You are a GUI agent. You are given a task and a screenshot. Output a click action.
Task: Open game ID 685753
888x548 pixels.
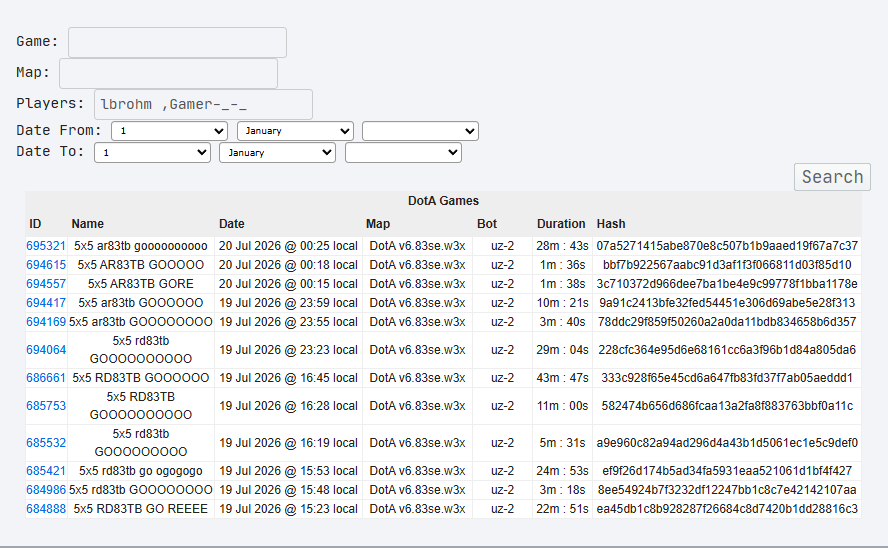[x=46, y=406]
